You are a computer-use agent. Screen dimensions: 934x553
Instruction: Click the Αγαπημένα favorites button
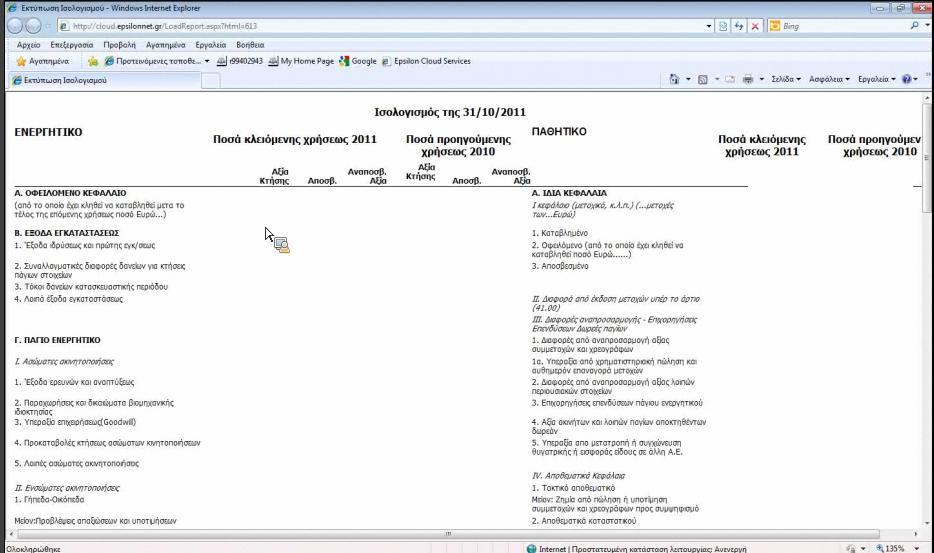43,61
